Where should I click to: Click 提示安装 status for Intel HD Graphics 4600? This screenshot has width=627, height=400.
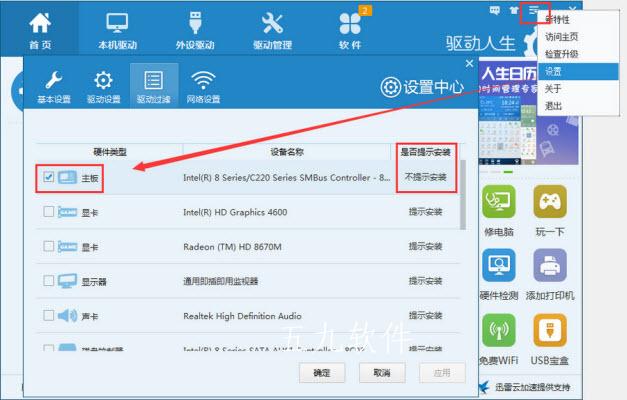[425, 212]
